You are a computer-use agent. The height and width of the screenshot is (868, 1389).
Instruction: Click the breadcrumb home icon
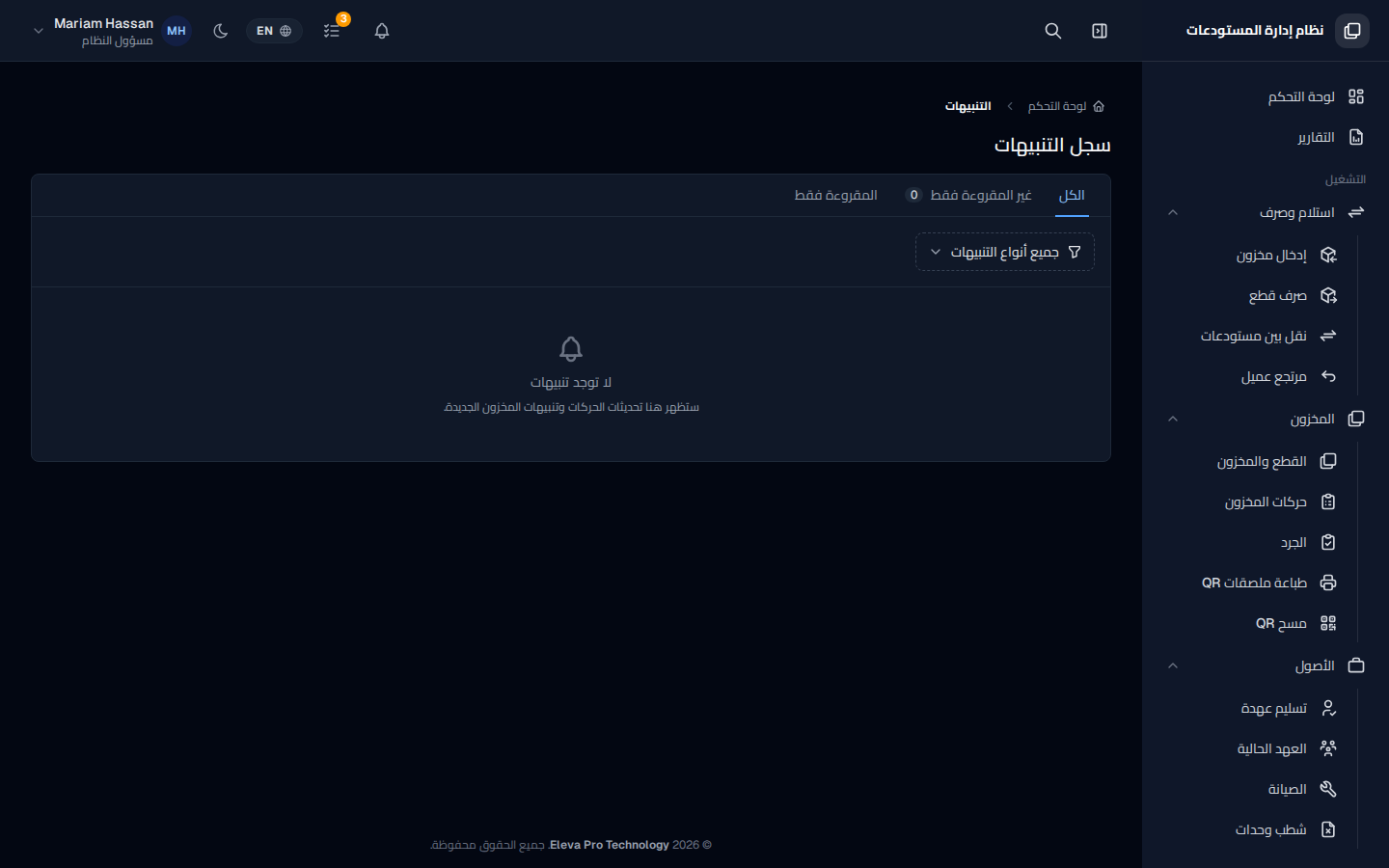pos(1099,106)
